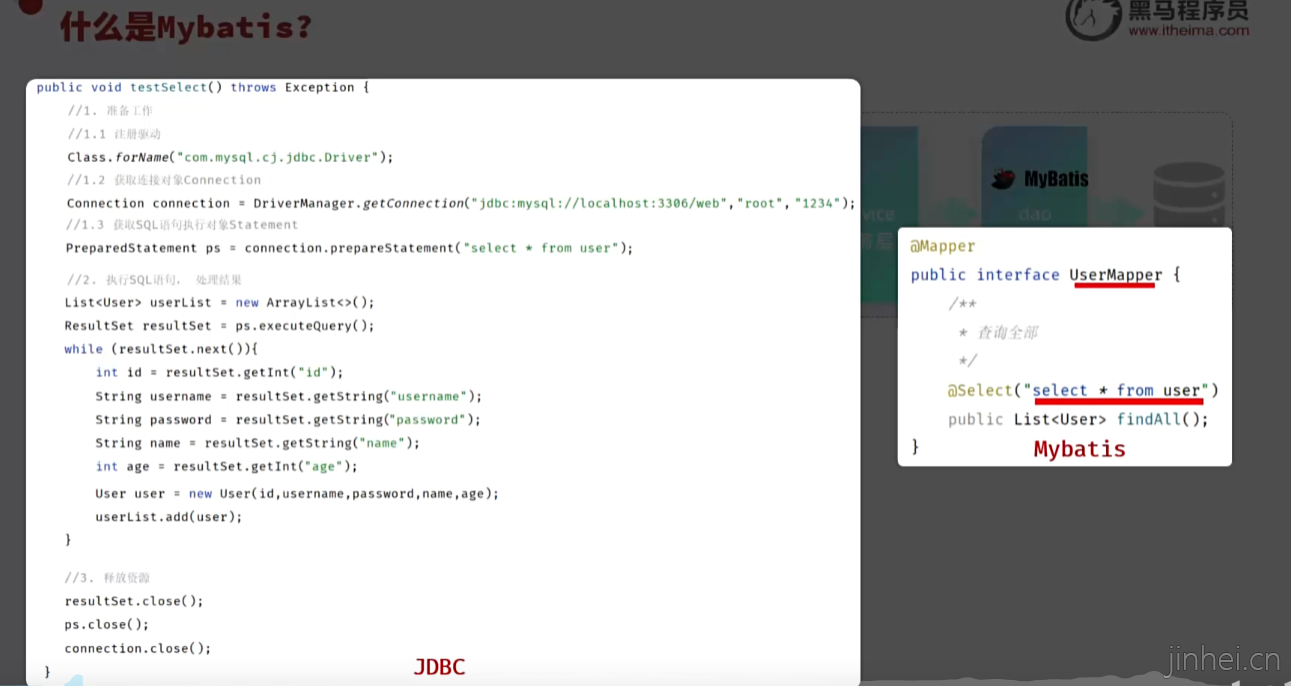Select the new ArrayList<>() userList line

pos(219,302)
